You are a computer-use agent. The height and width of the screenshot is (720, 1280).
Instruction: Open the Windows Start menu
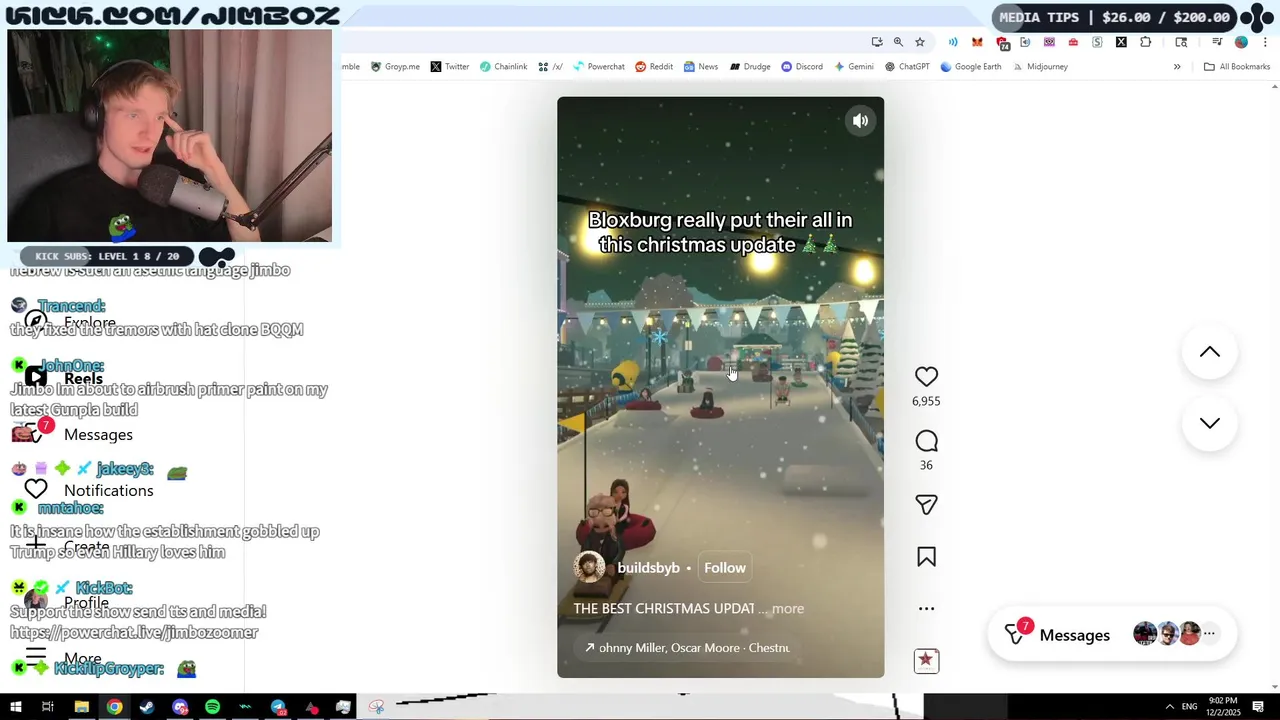pos(15,707)
